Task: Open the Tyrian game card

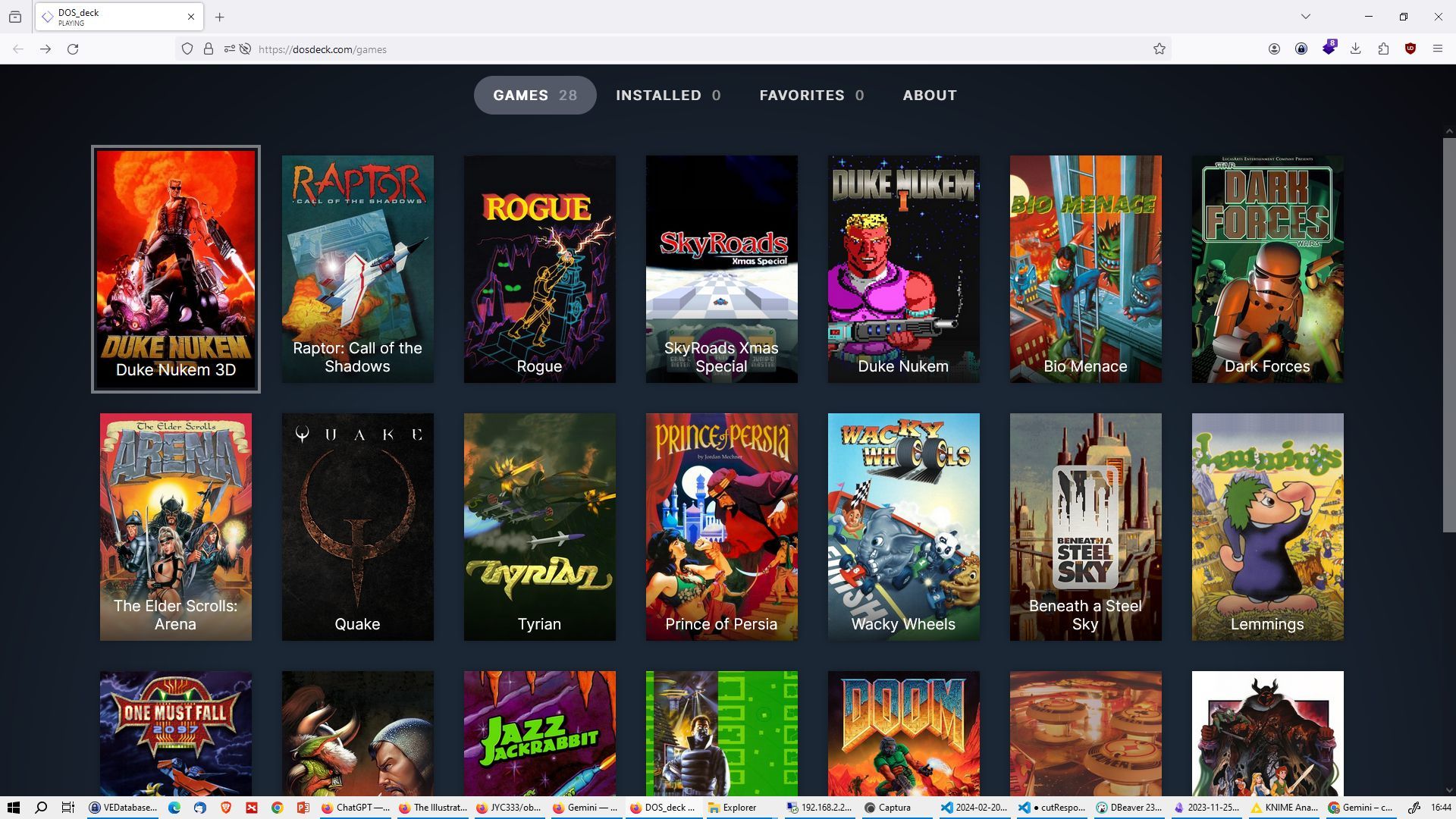Action: (540, 527)
